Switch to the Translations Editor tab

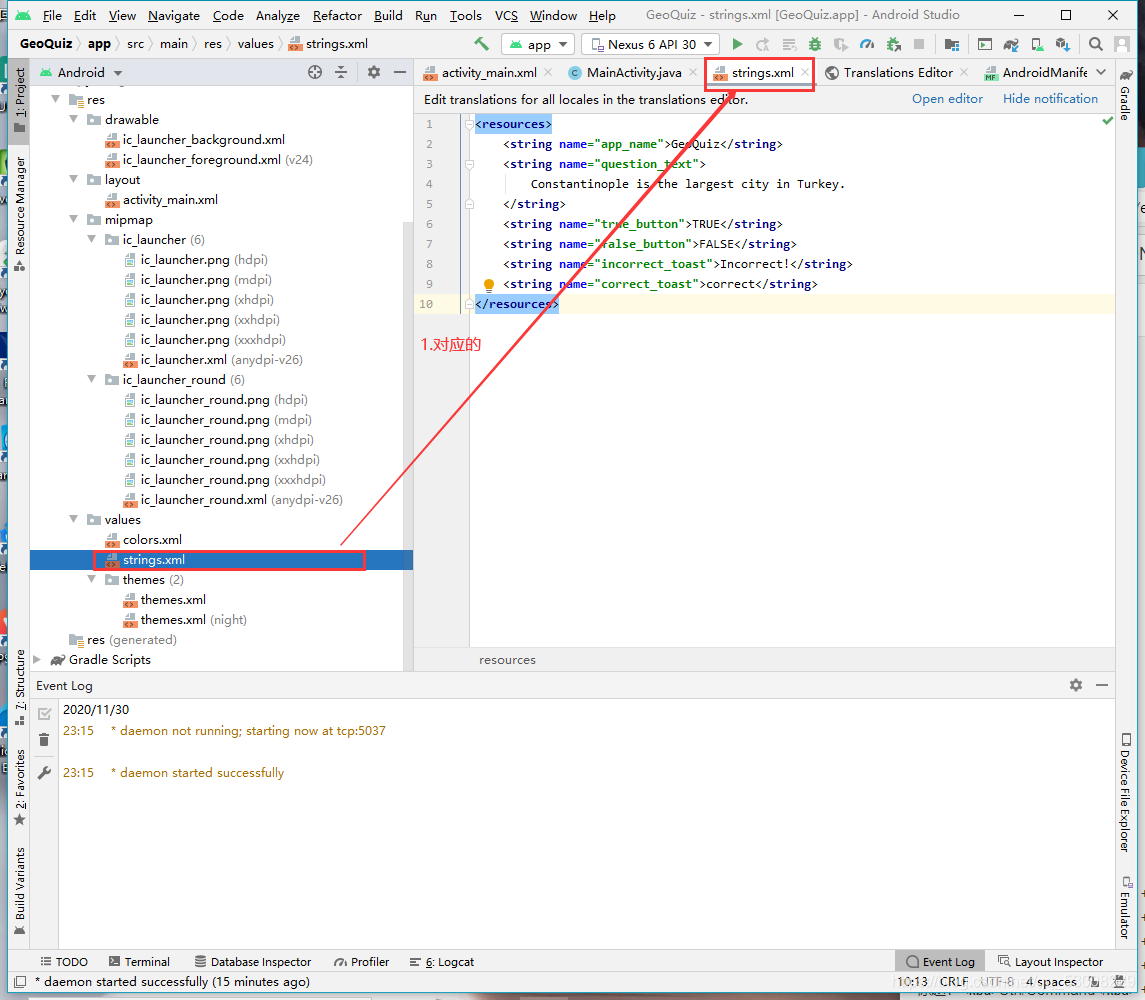point(897,72)
